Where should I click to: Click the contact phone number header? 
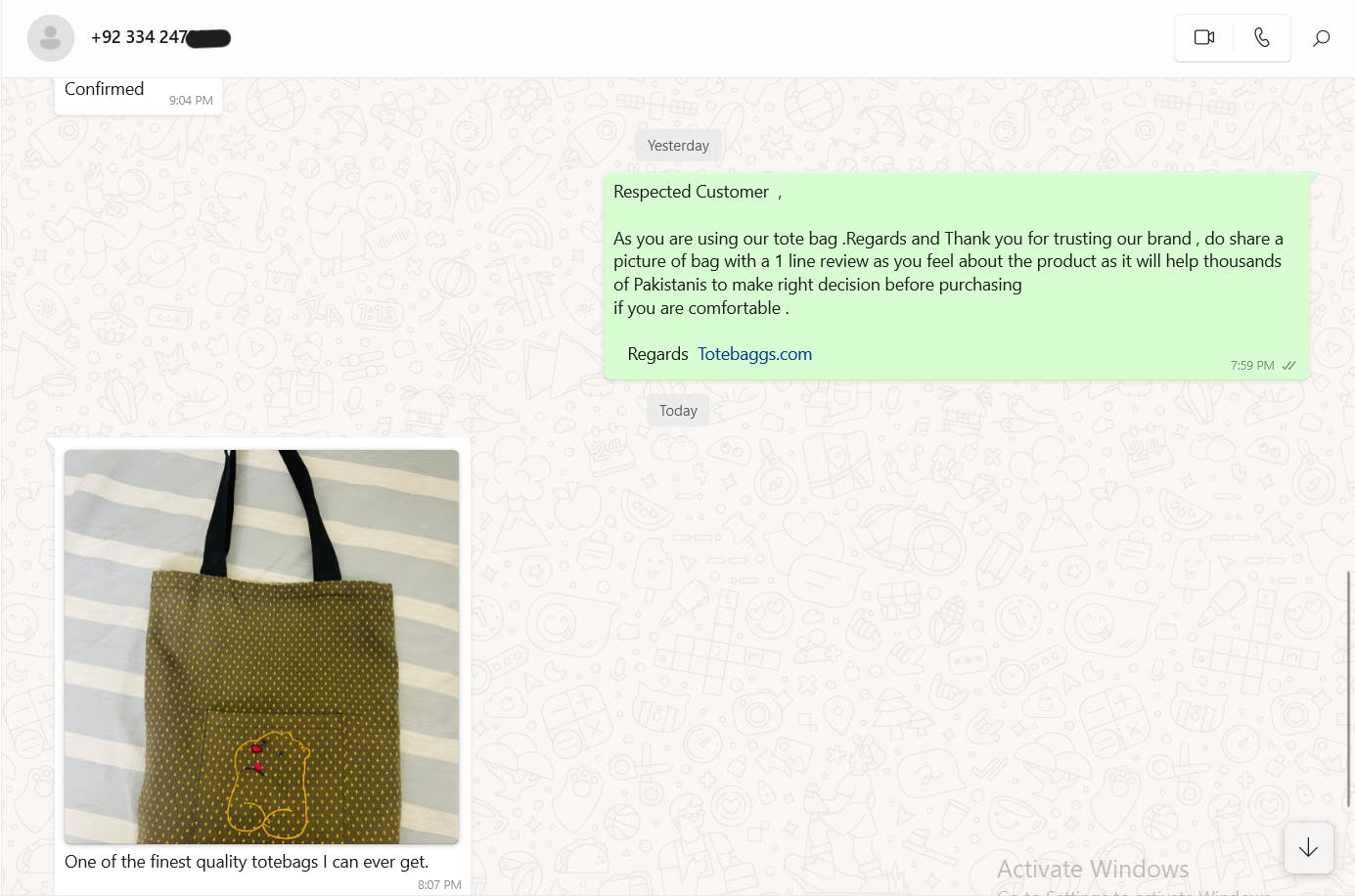click(160, 37)
